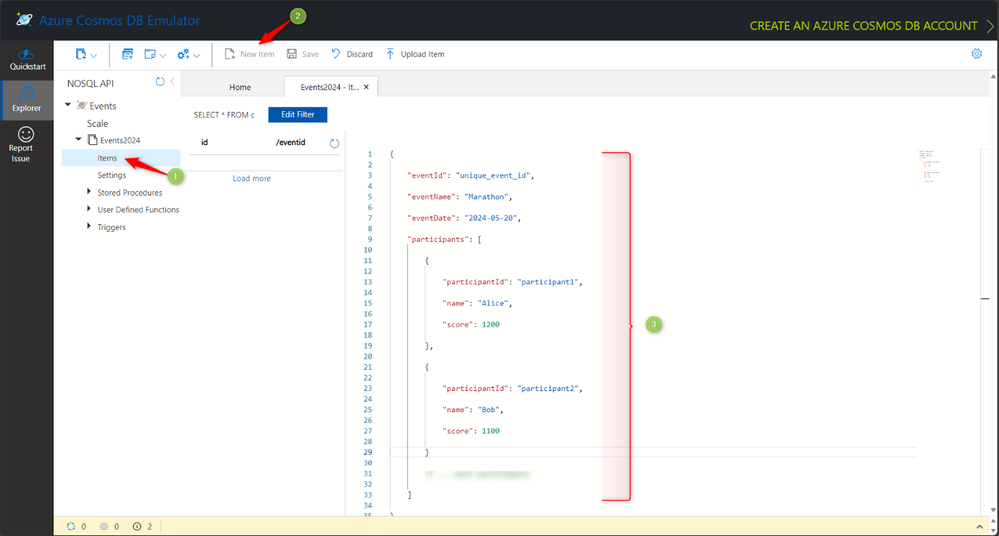Expand the notification console chevron
Image resolution: width=999 pixels, height=536 pixels.
pyautogui.click(x=979, y=526)
